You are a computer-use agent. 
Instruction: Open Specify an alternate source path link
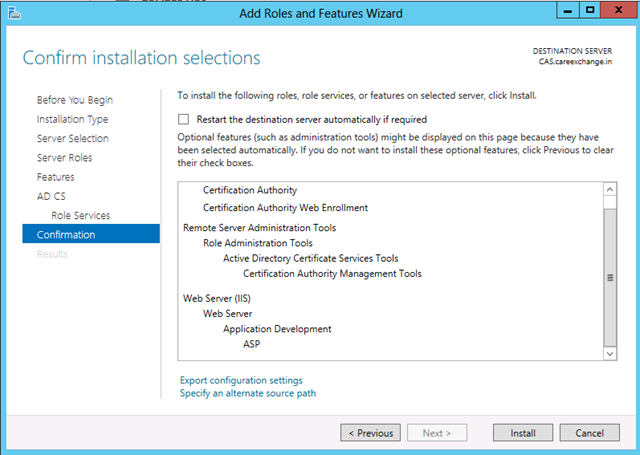coord(248,393)
